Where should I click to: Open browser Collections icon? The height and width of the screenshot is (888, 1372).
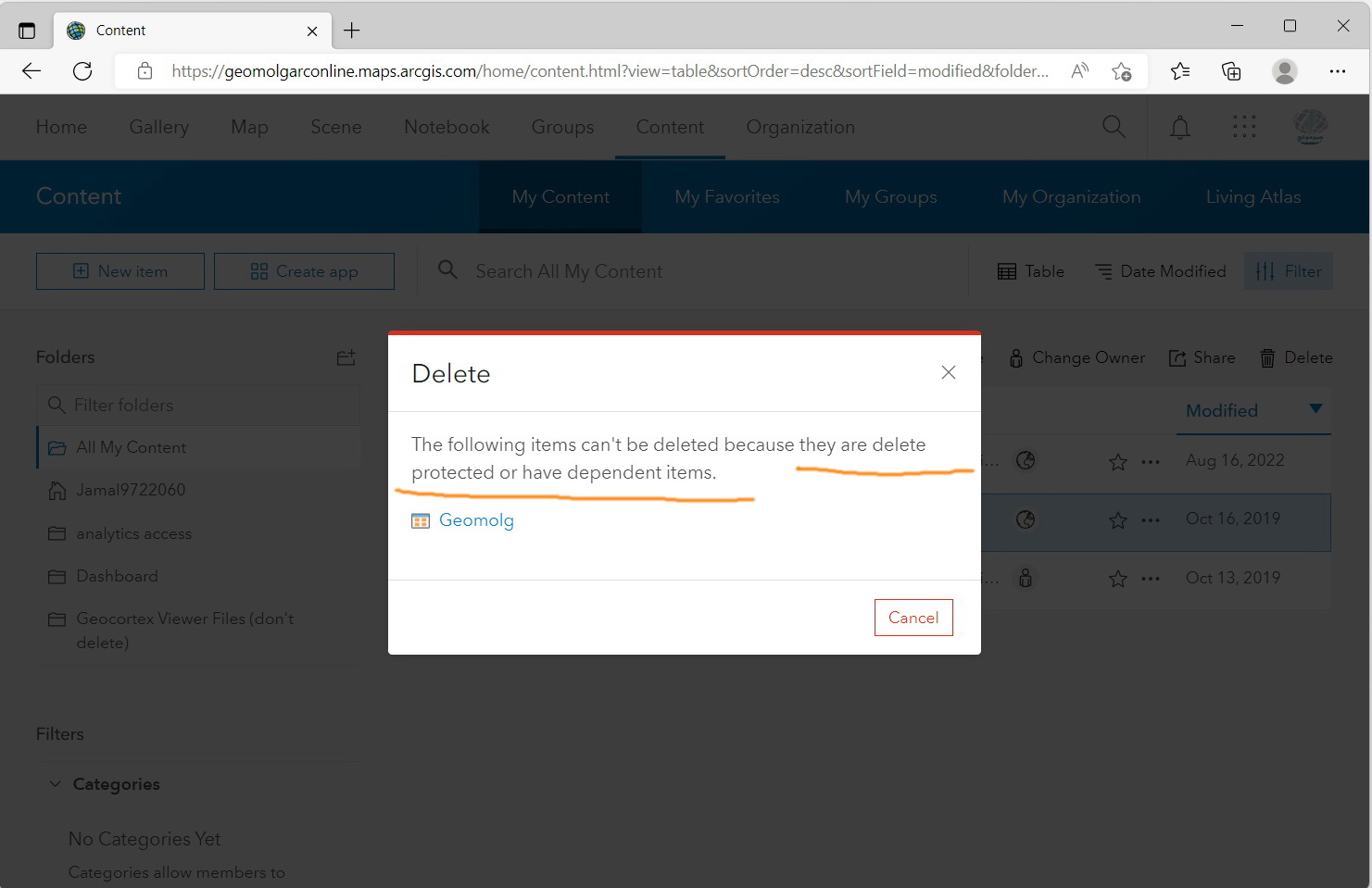tap(1231, 71)
